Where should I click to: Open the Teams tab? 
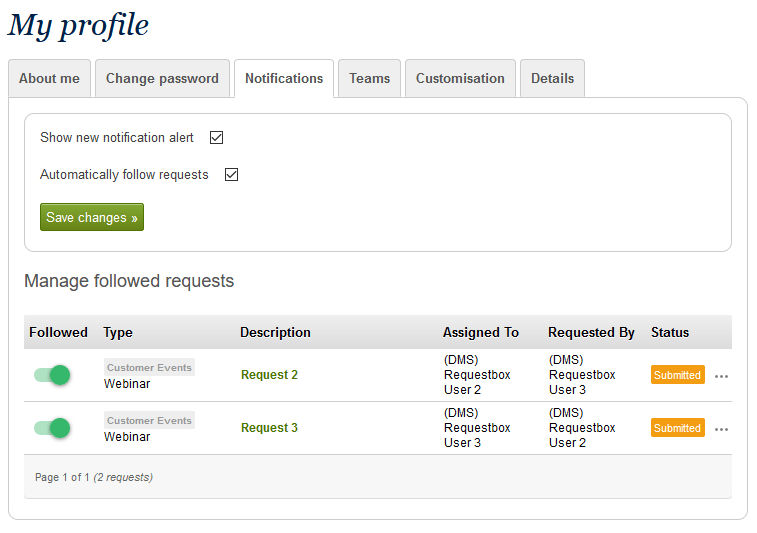coord(369,79)
